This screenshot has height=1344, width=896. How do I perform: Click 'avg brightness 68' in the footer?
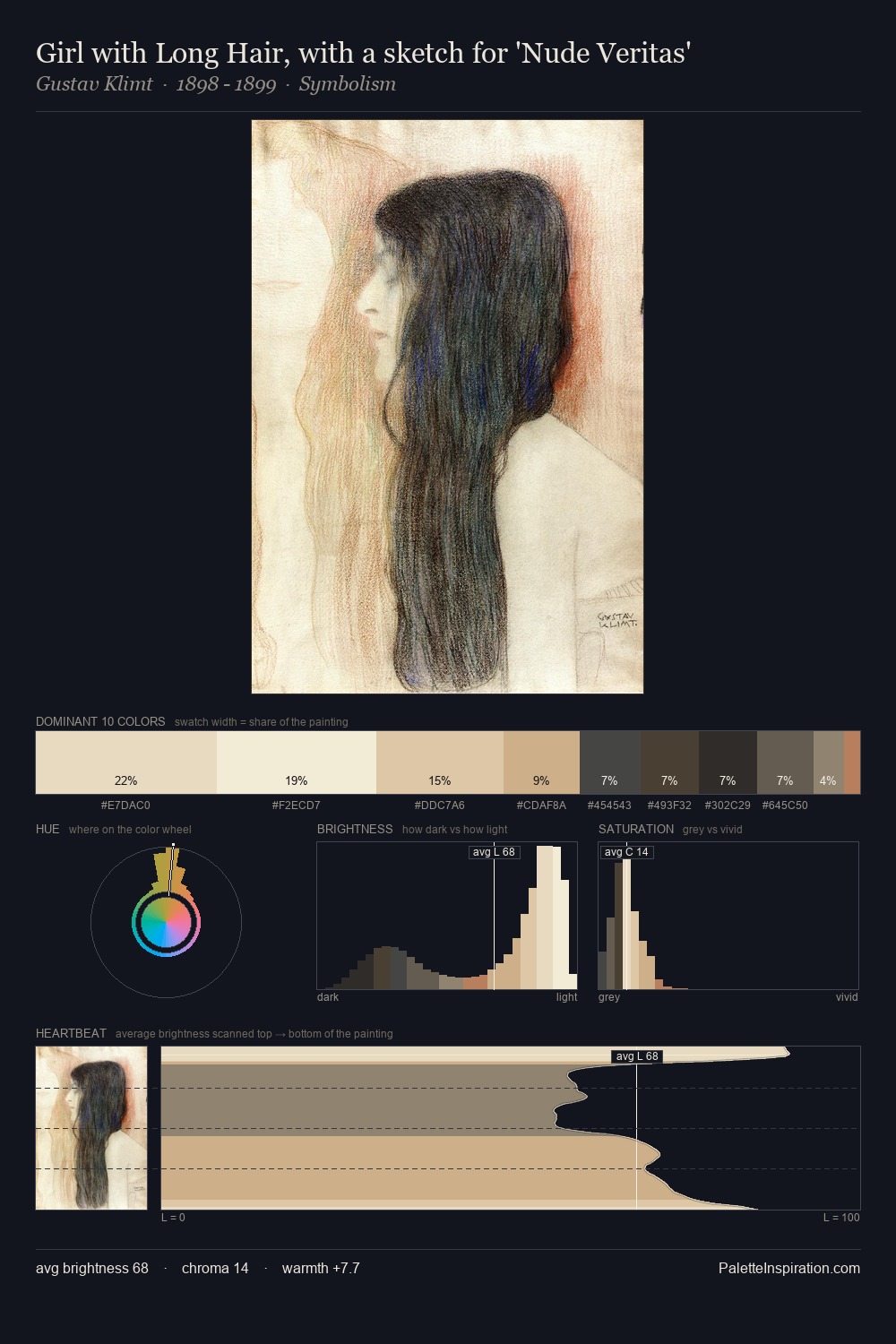[92, 1268]
